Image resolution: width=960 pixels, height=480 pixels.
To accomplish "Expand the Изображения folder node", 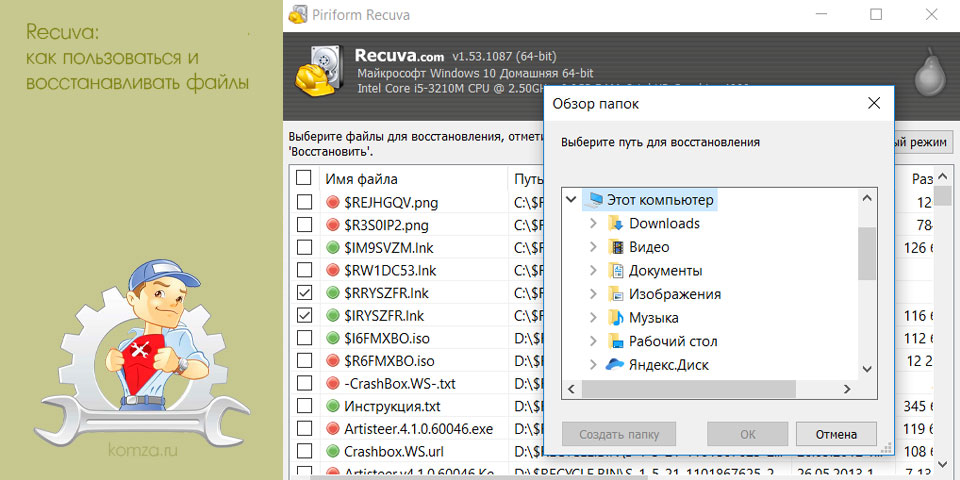I will pos(593,294).
